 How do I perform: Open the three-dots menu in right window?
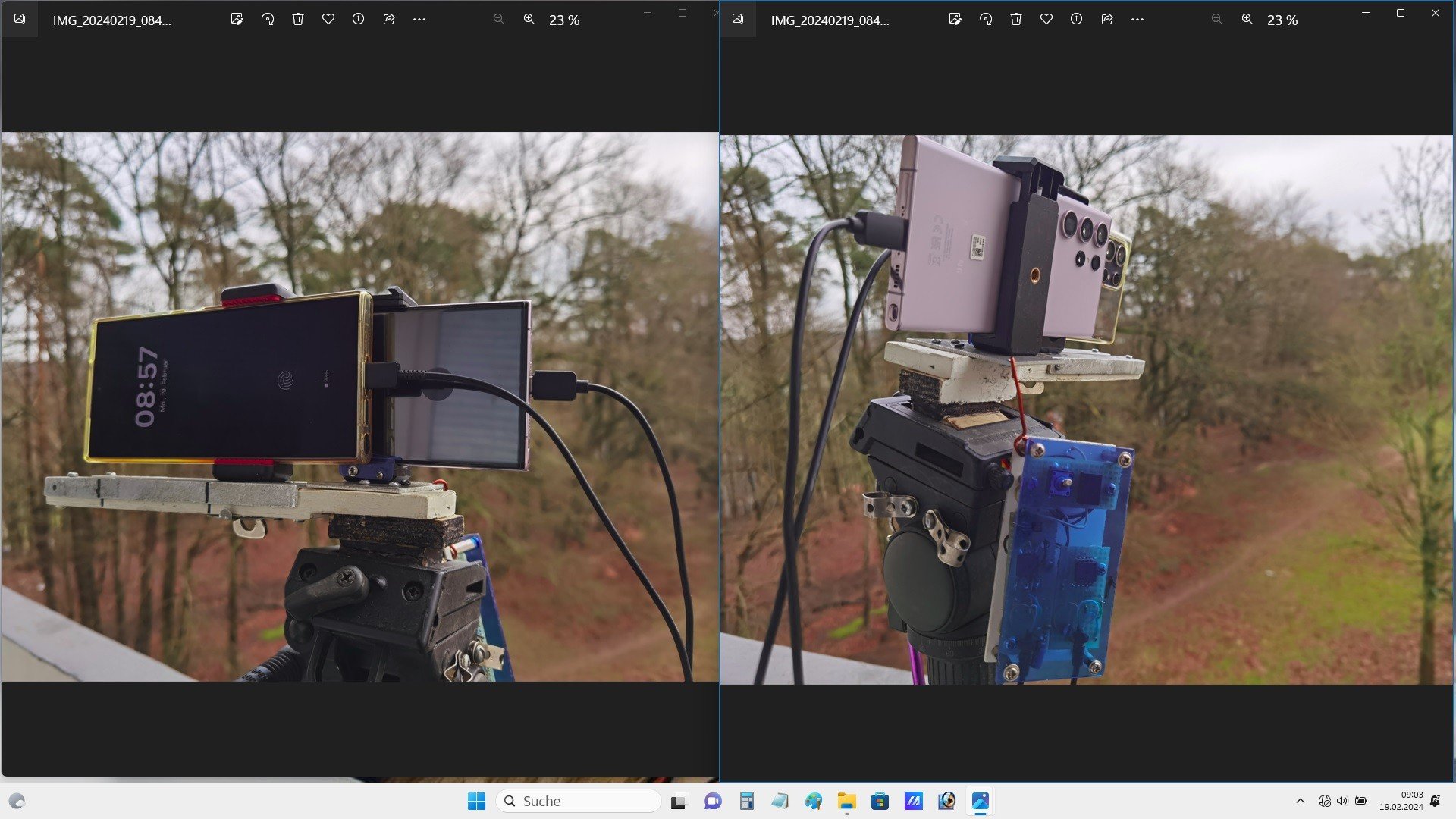pyautogui.click(x=1137, y=20)
